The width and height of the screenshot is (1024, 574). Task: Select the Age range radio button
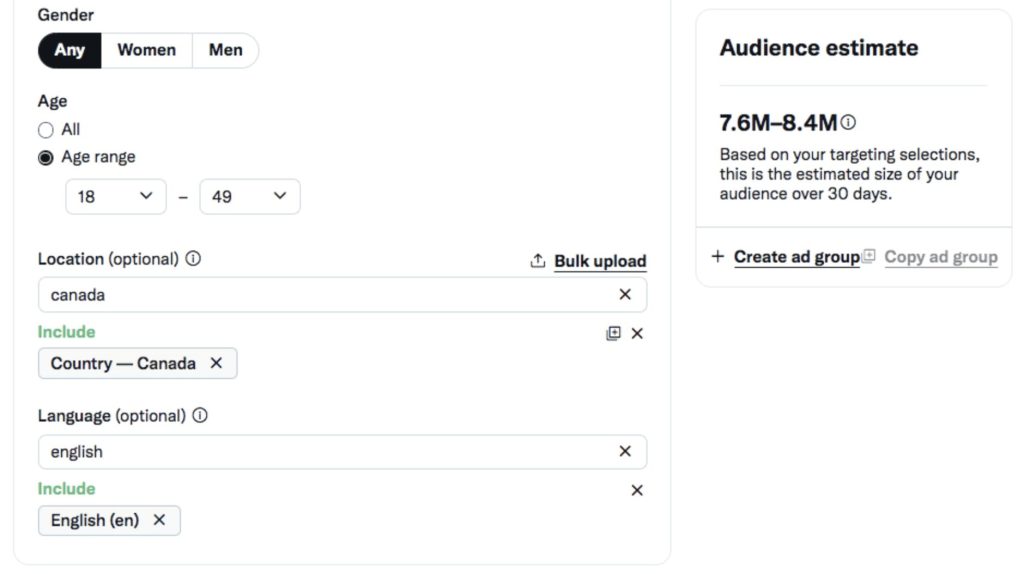(46, 158)
